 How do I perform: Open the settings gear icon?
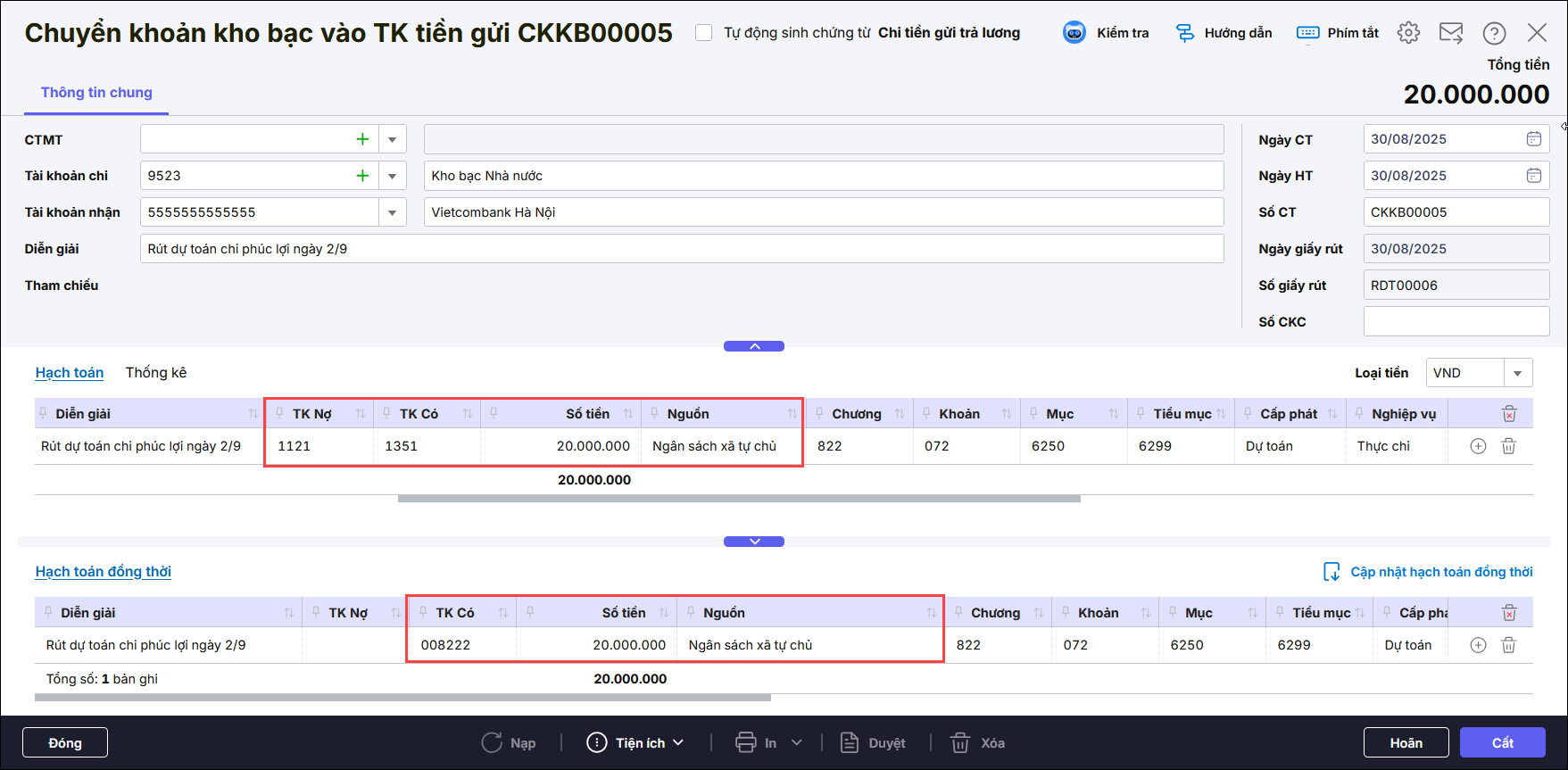click(1408, 33)
